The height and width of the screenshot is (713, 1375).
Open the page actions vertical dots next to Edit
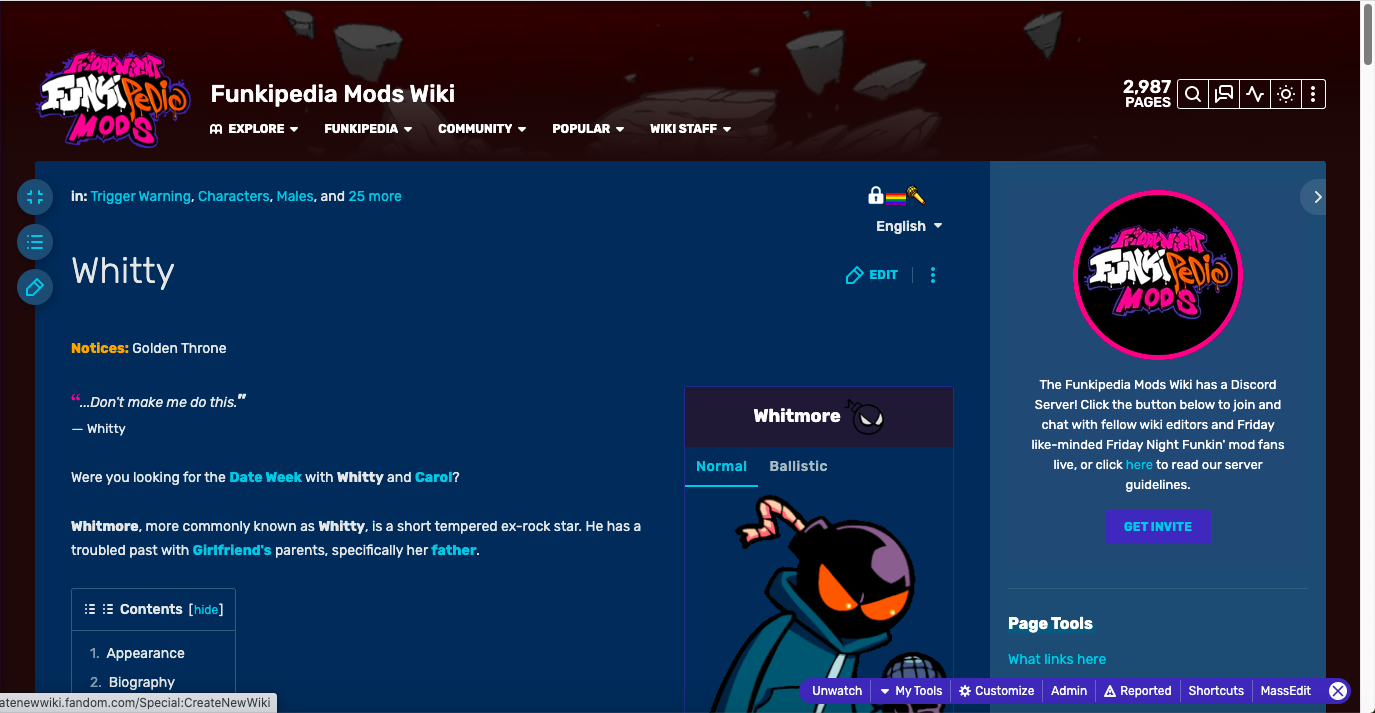coord(933,275)
